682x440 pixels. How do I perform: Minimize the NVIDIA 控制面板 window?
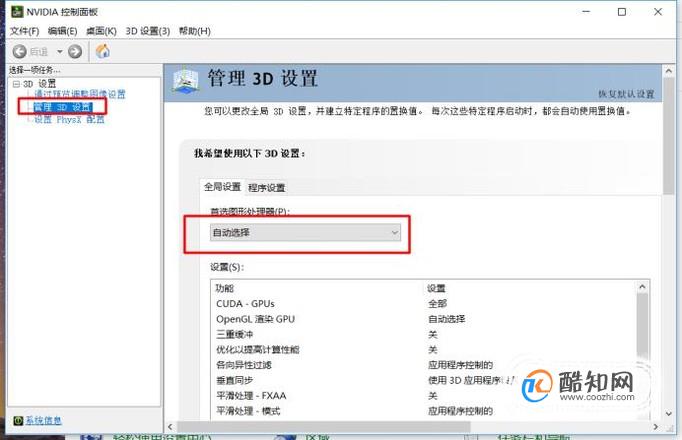tap(586, 12)
